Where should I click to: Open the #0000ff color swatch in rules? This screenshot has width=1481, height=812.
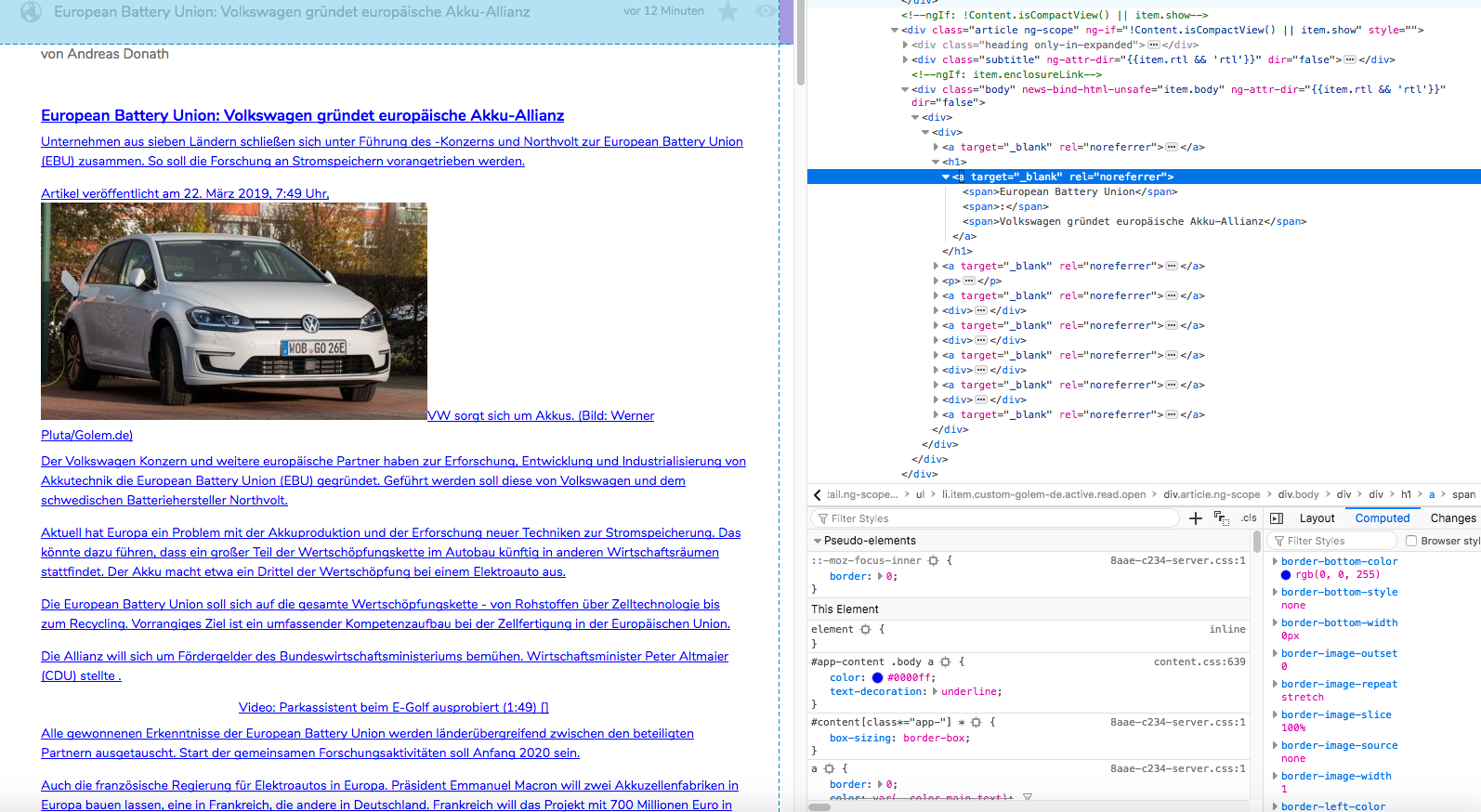(877, 677)
